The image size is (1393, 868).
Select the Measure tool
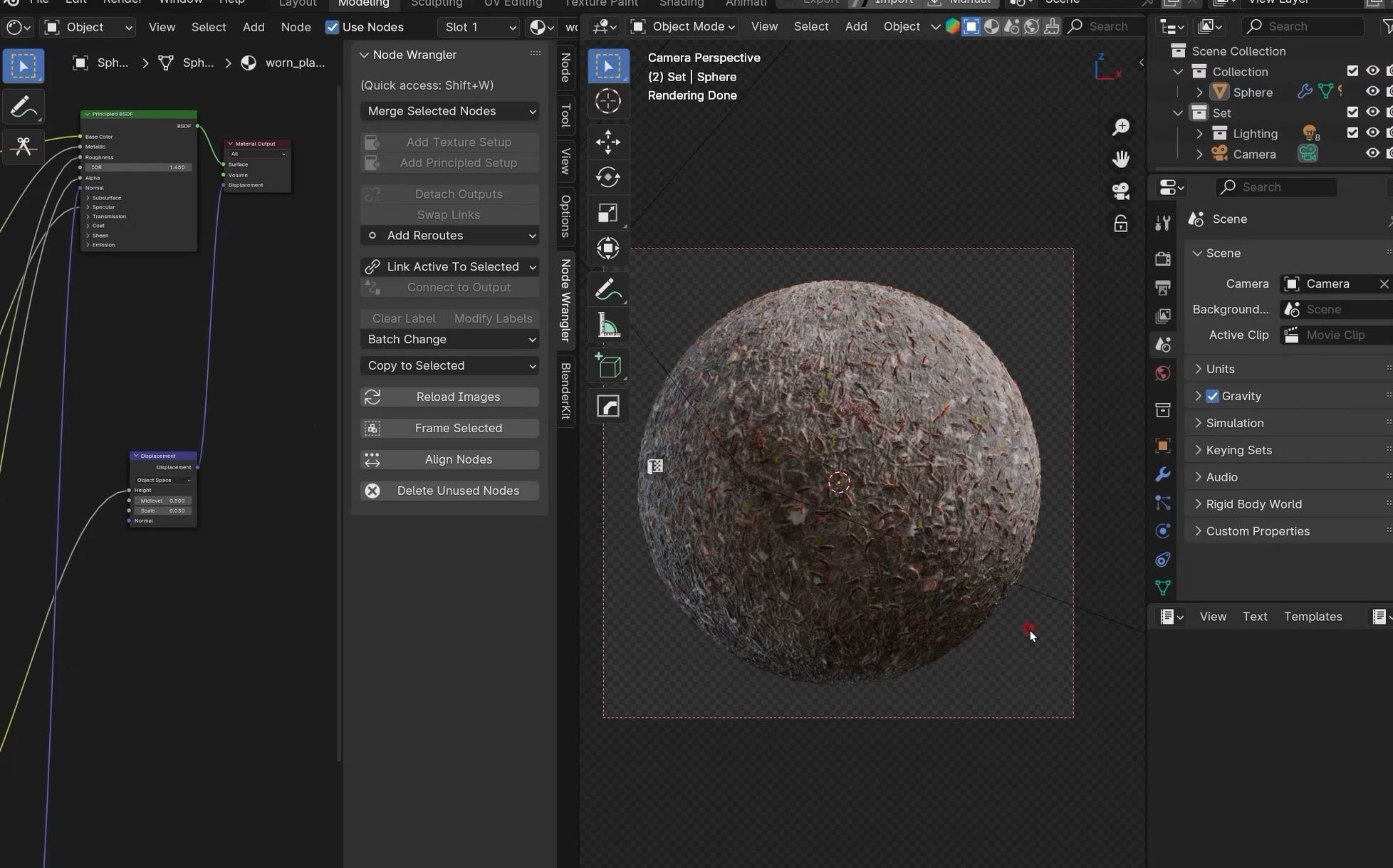(607, 326)
